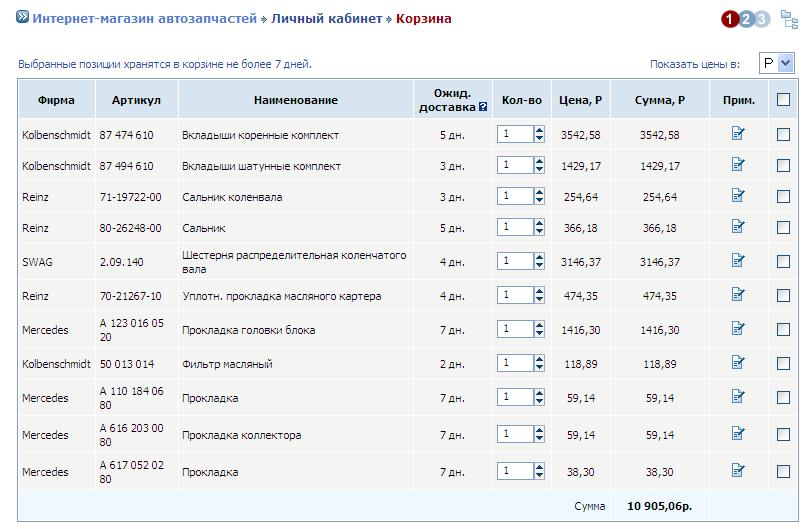Adjust quantity stepper for SWAG row
The image size is (808, 529).
[539, 261]
